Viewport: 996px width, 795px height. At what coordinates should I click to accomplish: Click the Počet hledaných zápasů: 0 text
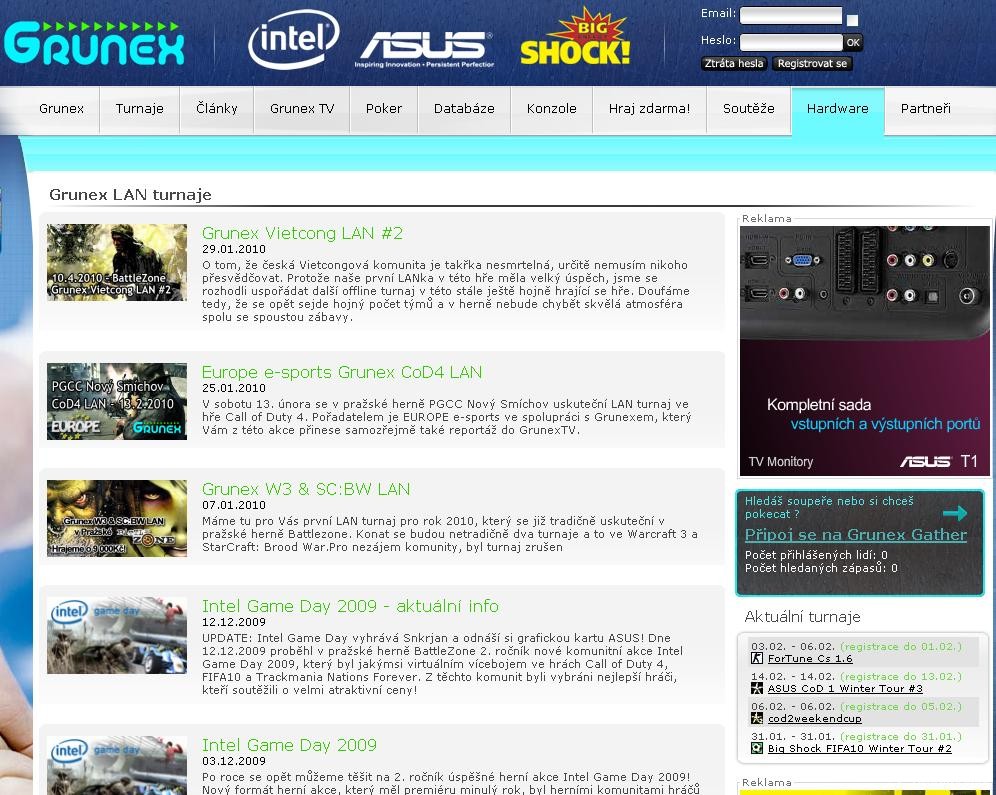coord(821,568)
